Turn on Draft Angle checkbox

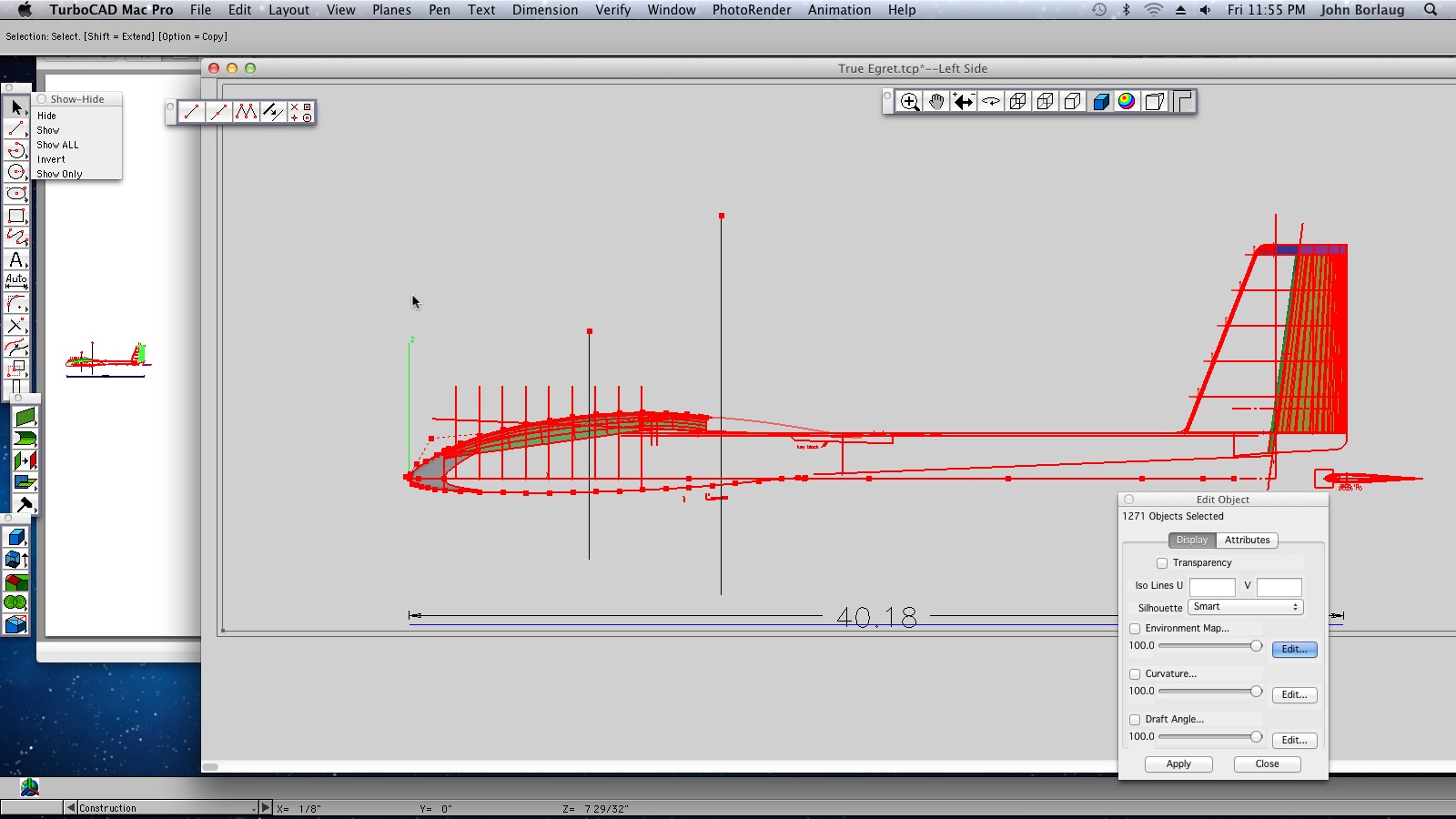(1135, 720)
